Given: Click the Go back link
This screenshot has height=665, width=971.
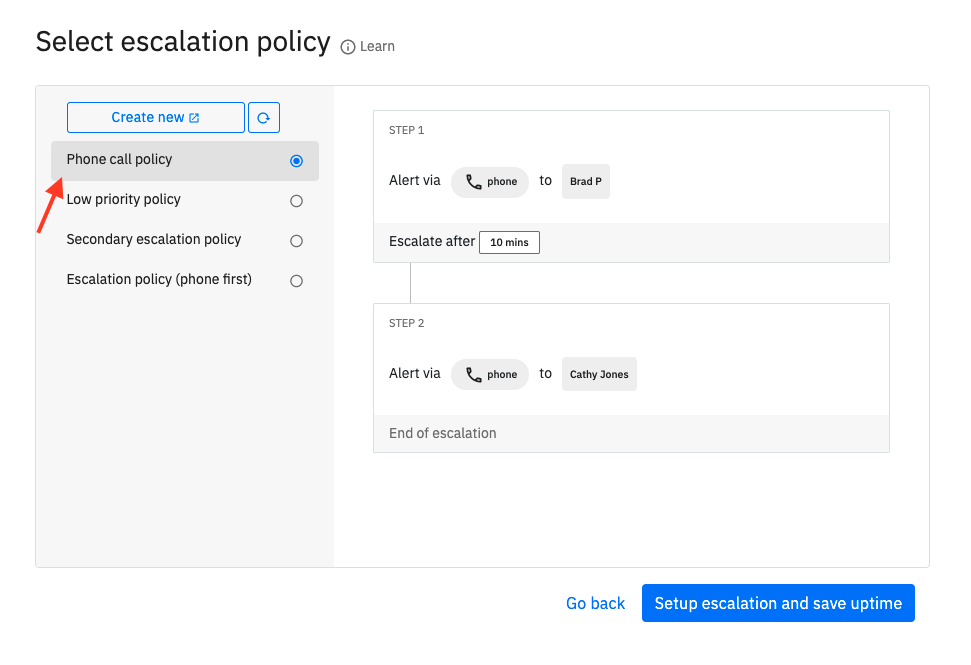Looking at the screenshot, I should click(595, 603).
